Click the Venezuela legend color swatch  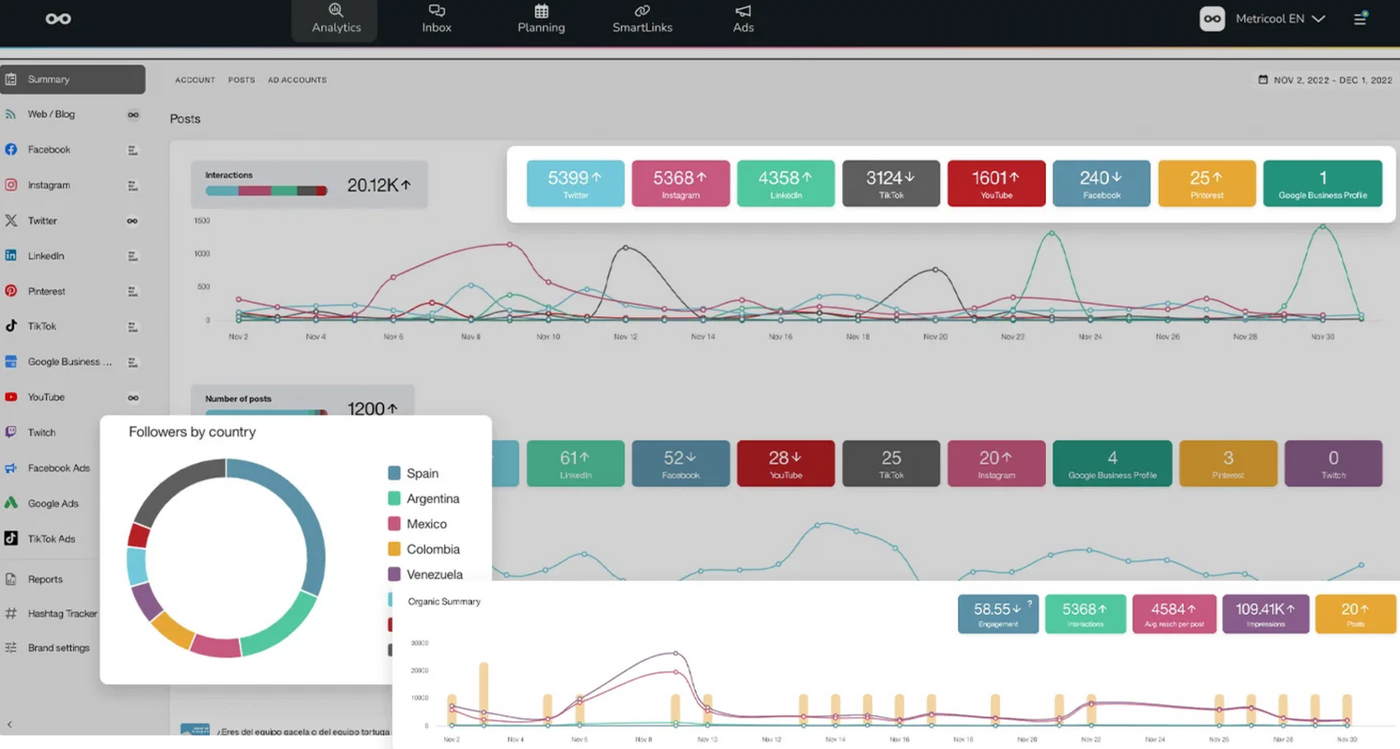pyautogui.click(x=394, y=574)
